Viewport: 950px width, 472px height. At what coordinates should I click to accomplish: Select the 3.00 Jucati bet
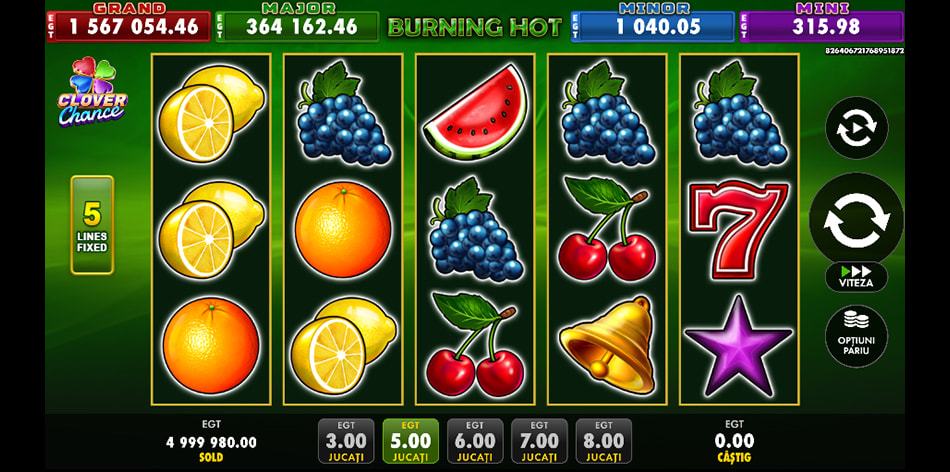[346, 441]
